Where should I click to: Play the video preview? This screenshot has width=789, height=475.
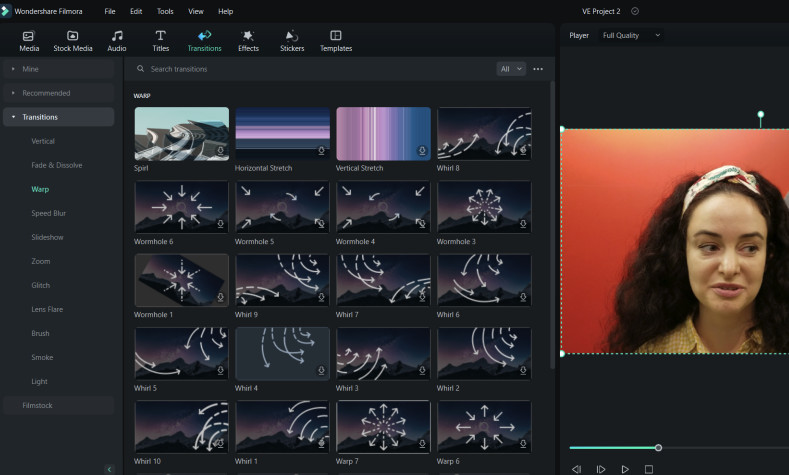(625, 469)
